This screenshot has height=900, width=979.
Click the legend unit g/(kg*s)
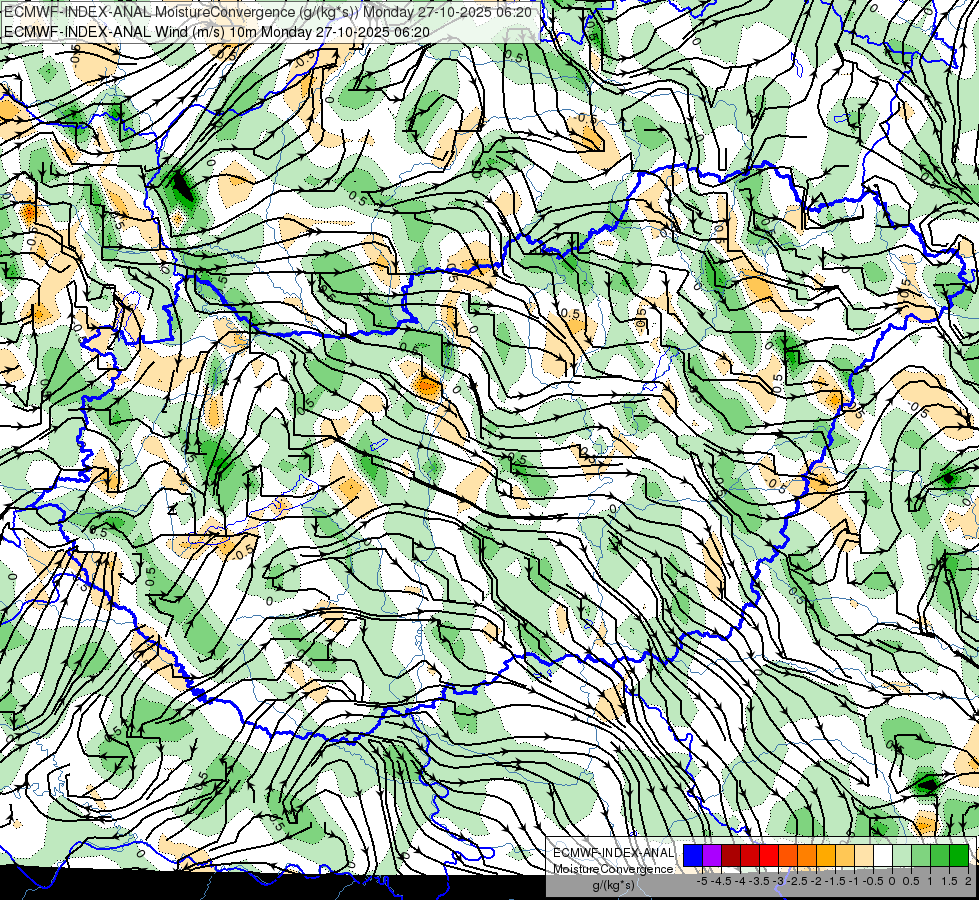point(613,886)
